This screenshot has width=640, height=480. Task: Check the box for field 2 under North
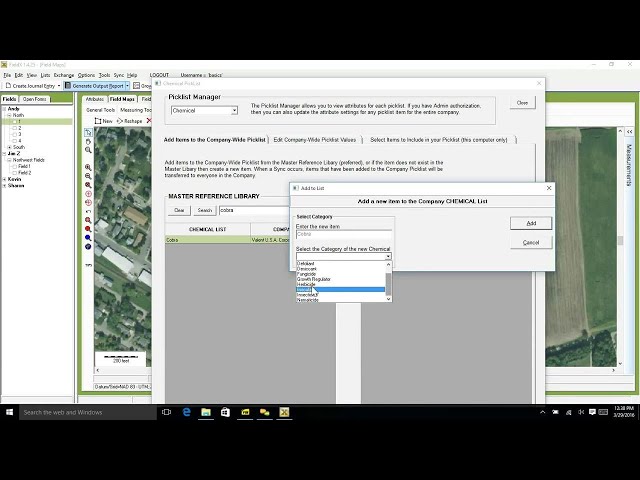click(x=15, y=128)
